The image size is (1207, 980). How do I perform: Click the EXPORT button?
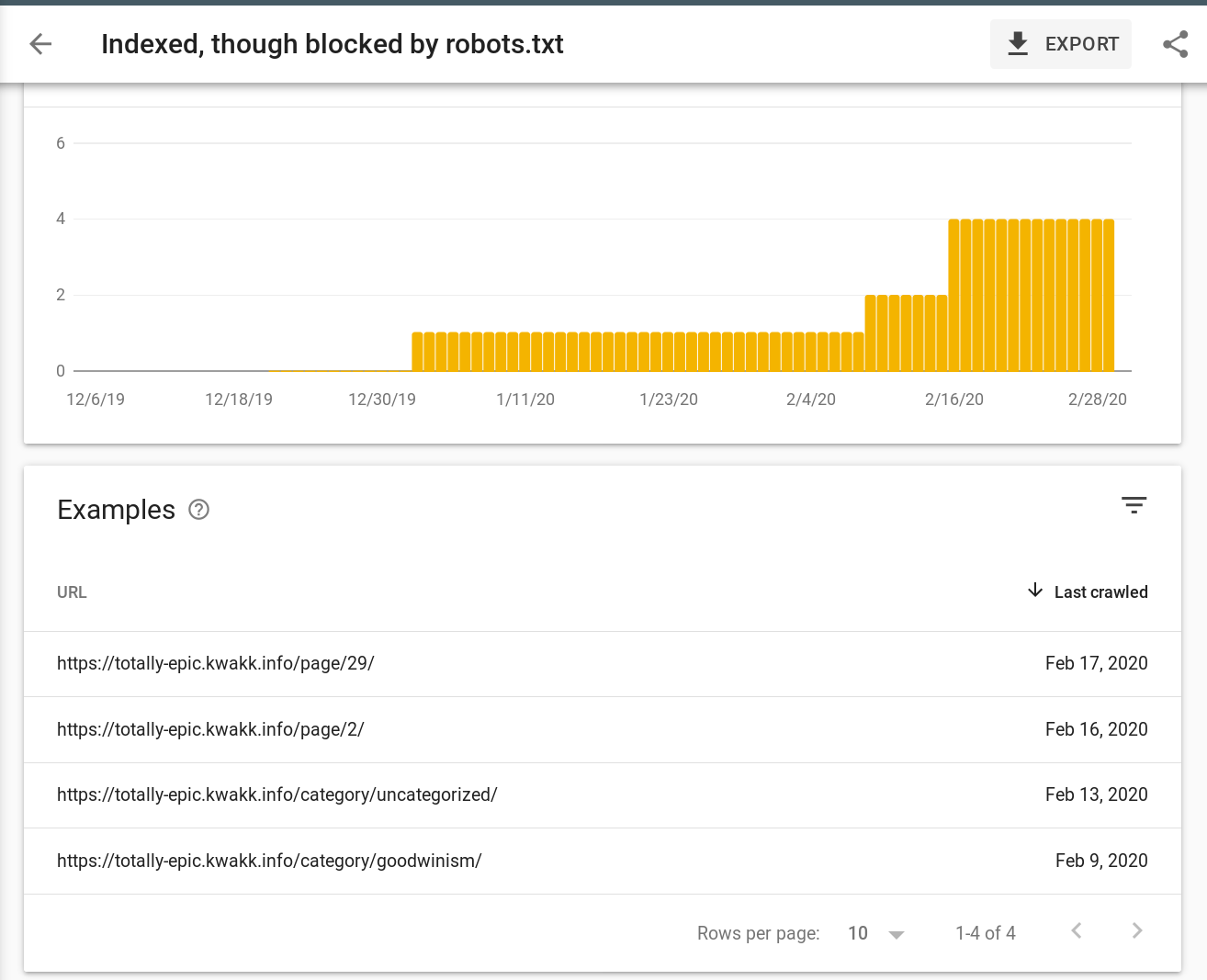click(x=1061, y=44)
